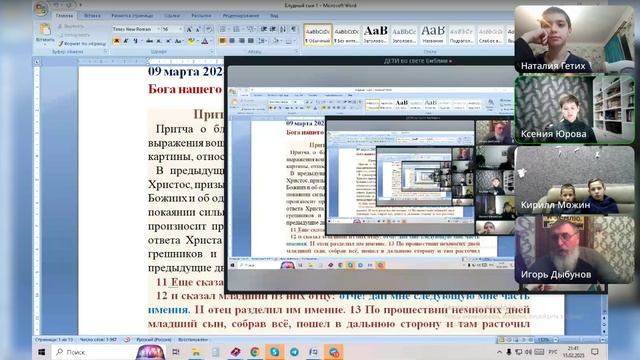
Task: Switch to Google Chrome on the taskbar
Action: pyautogui.click(x=255, y=352)
